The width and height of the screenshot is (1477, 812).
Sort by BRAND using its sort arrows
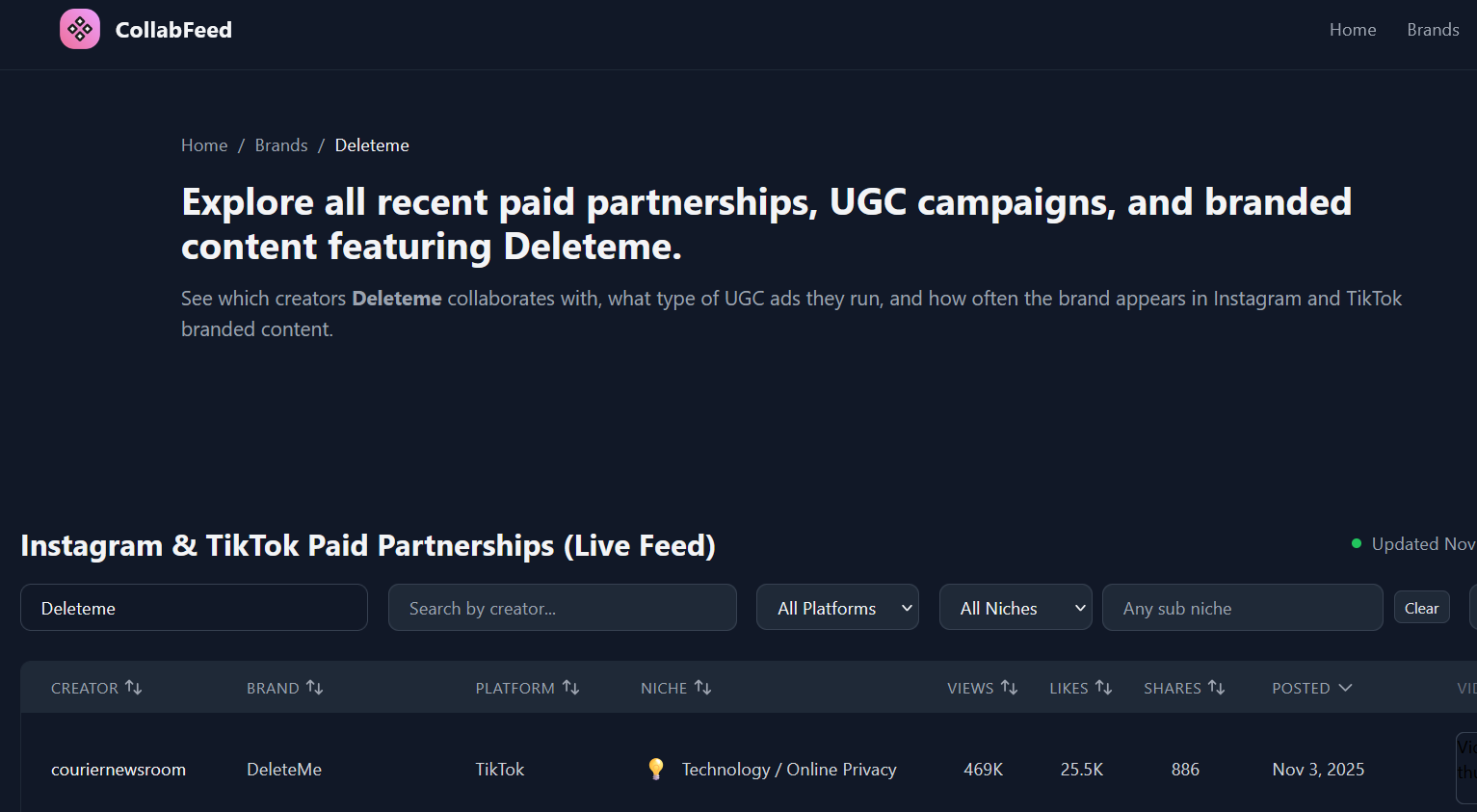click(316, 687)
